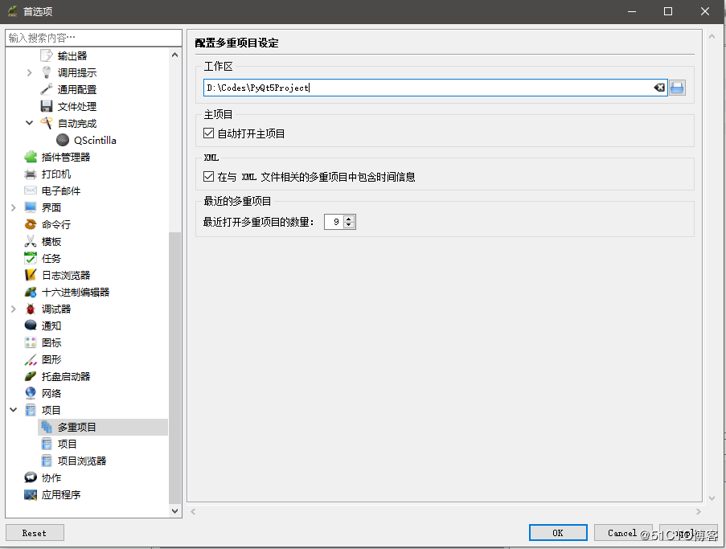Browse for workspace folder with blue button

tap(677, 87)
